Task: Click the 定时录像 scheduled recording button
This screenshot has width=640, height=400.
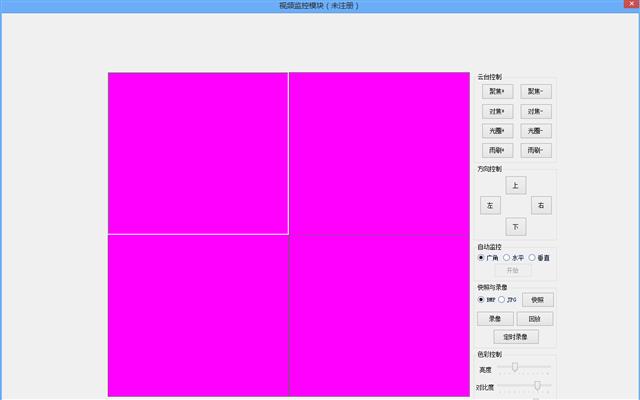Action: coord(515,337)
